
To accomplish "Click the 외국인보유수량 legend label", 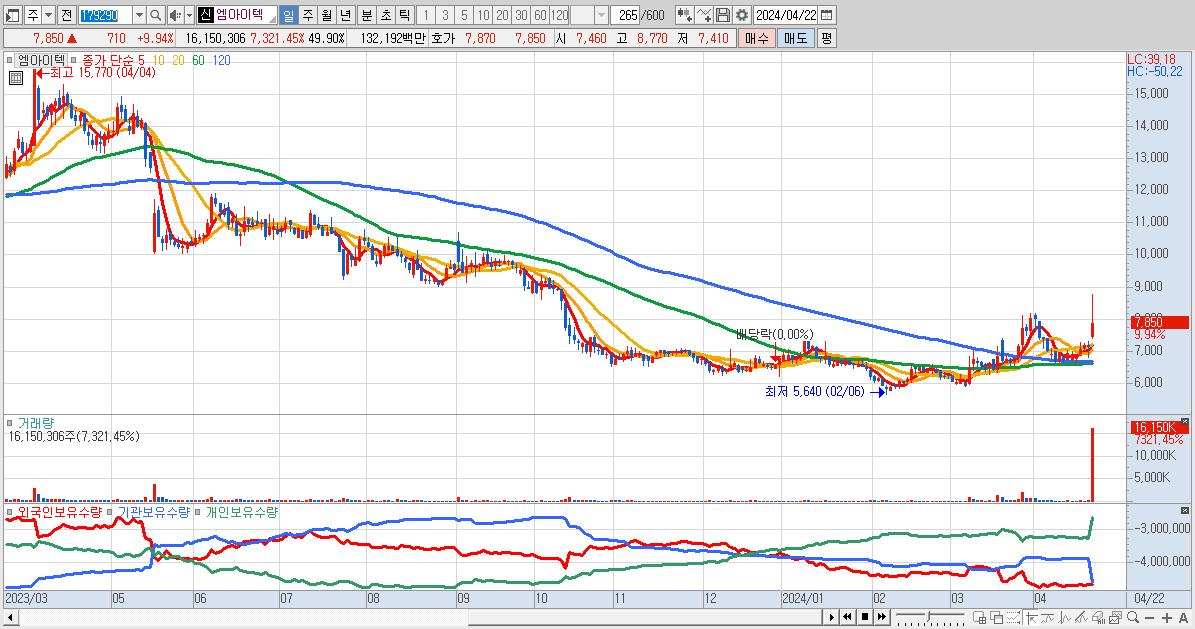I will [x=59, y=512].
